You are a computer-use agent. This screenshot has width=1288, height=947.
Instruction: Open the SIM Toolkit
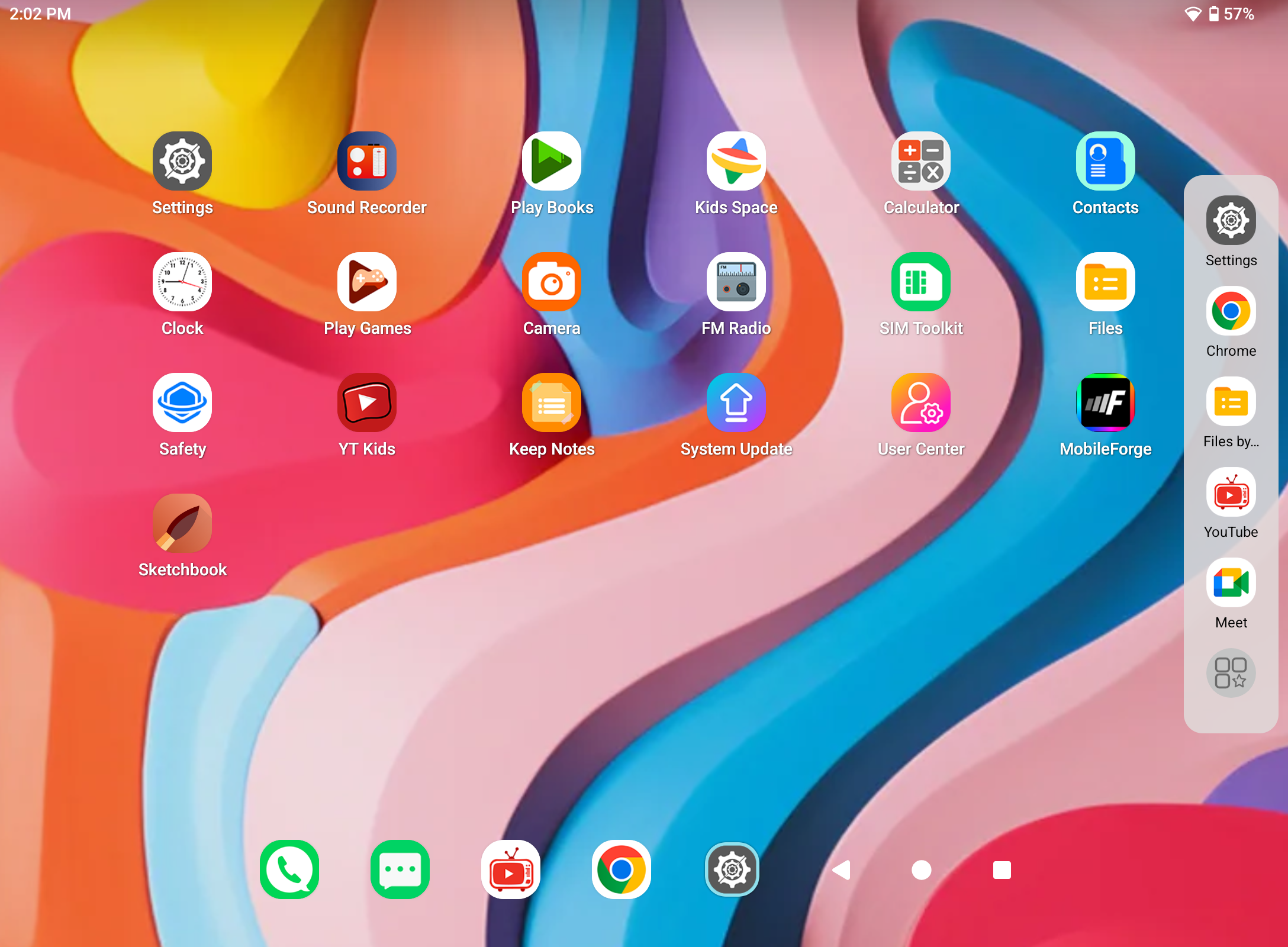(921, 283)
